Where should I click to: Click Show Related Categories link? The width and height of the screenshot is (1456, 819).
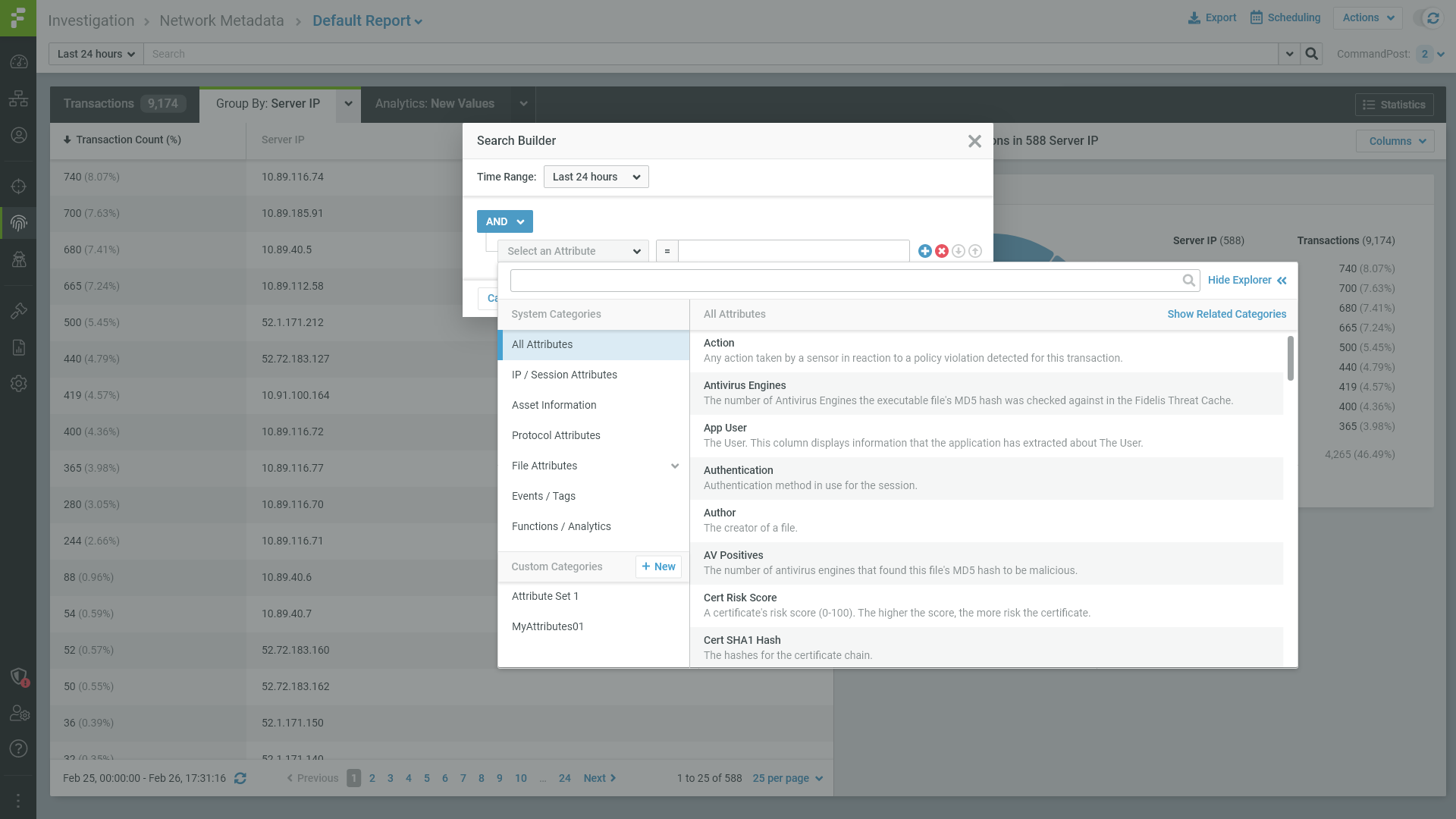[1226, 314]
